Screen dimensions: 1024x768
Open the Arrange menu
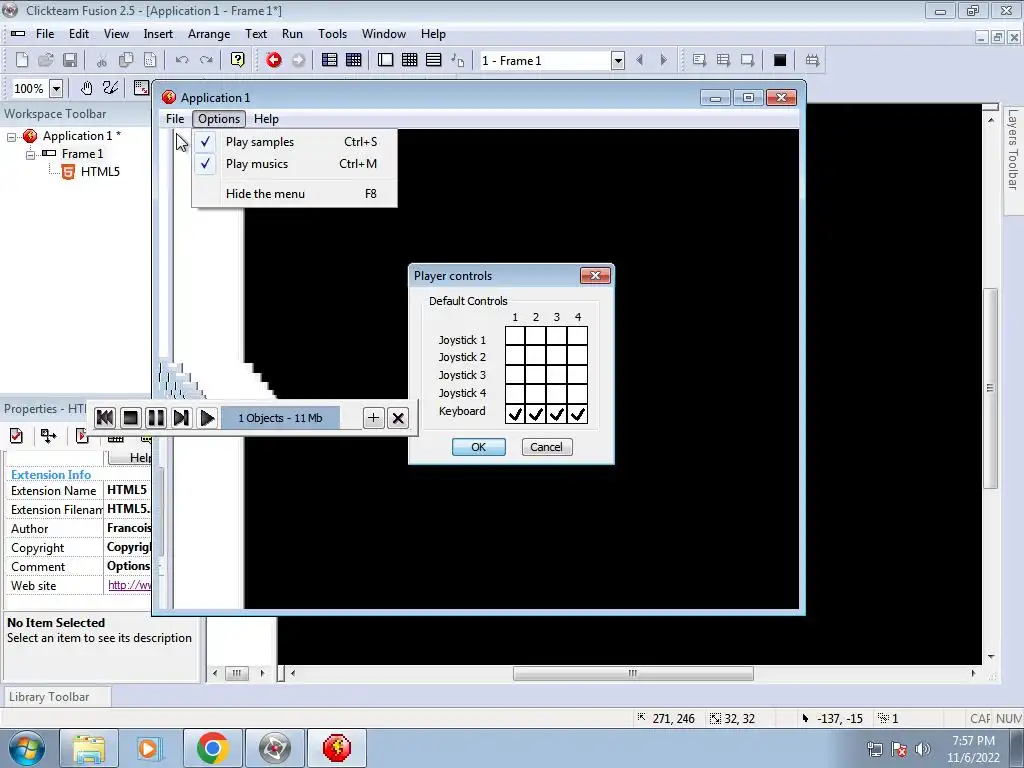tap(209, 34)
